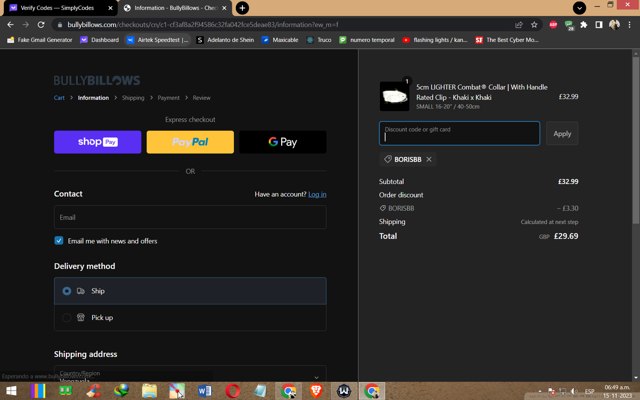Open the file folder icon in taskbar

pyautogui.click(x=149, y=391)
